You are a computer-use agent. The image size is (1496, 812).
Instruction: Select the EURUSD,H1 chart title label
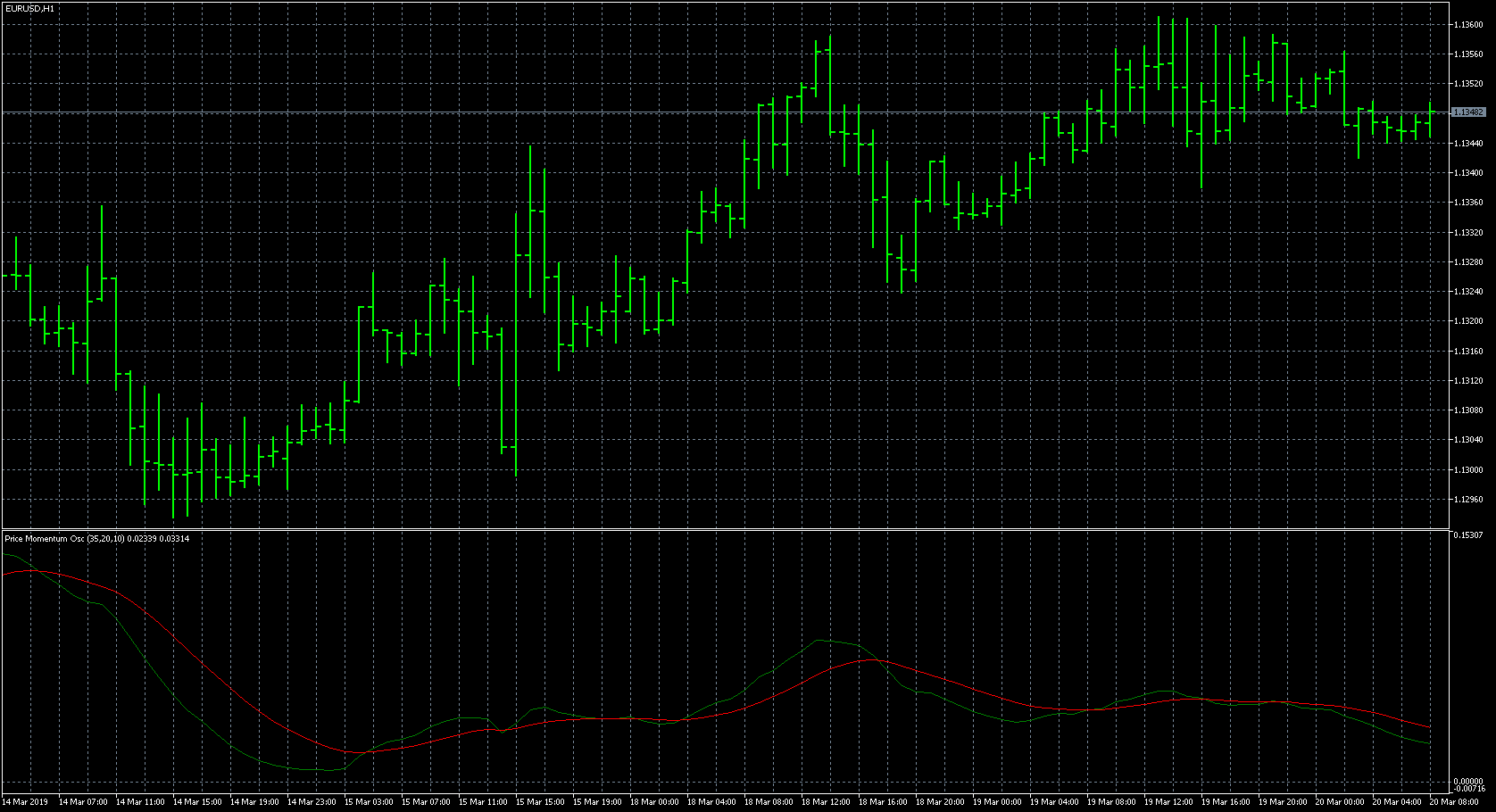(31, 7)
